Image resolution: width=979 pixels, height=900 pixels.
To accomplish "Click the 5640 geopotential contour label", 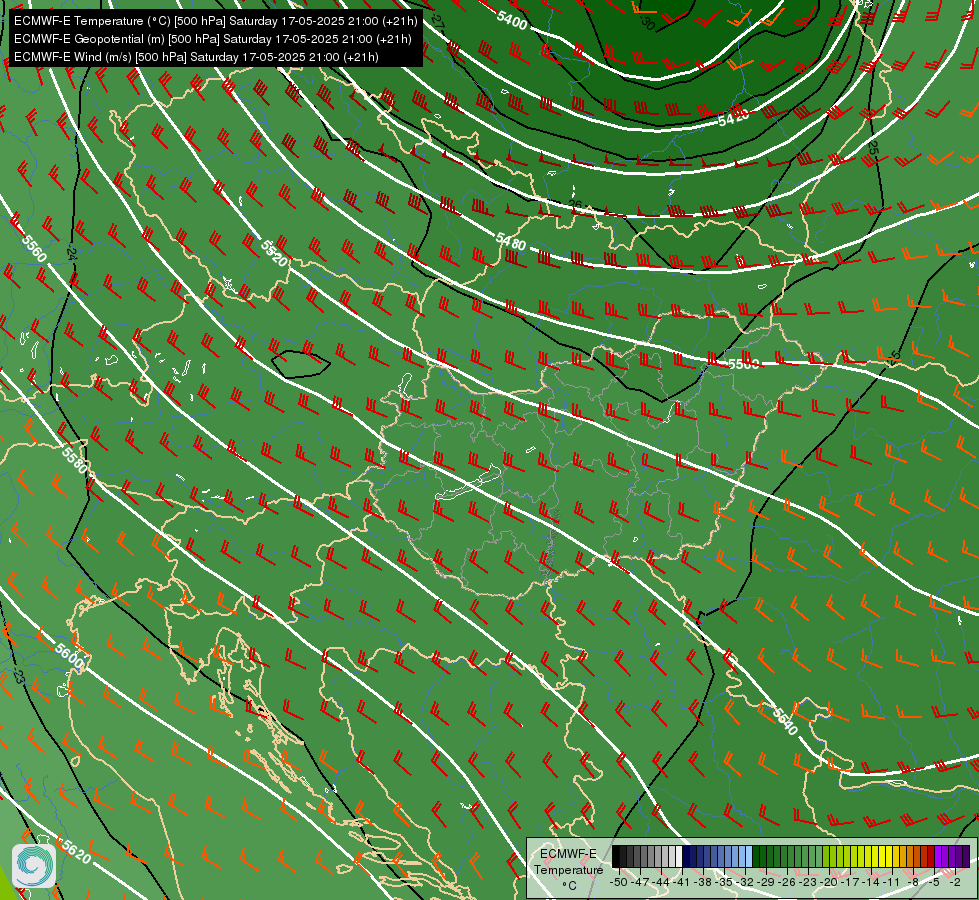I will tap(785, 721).
